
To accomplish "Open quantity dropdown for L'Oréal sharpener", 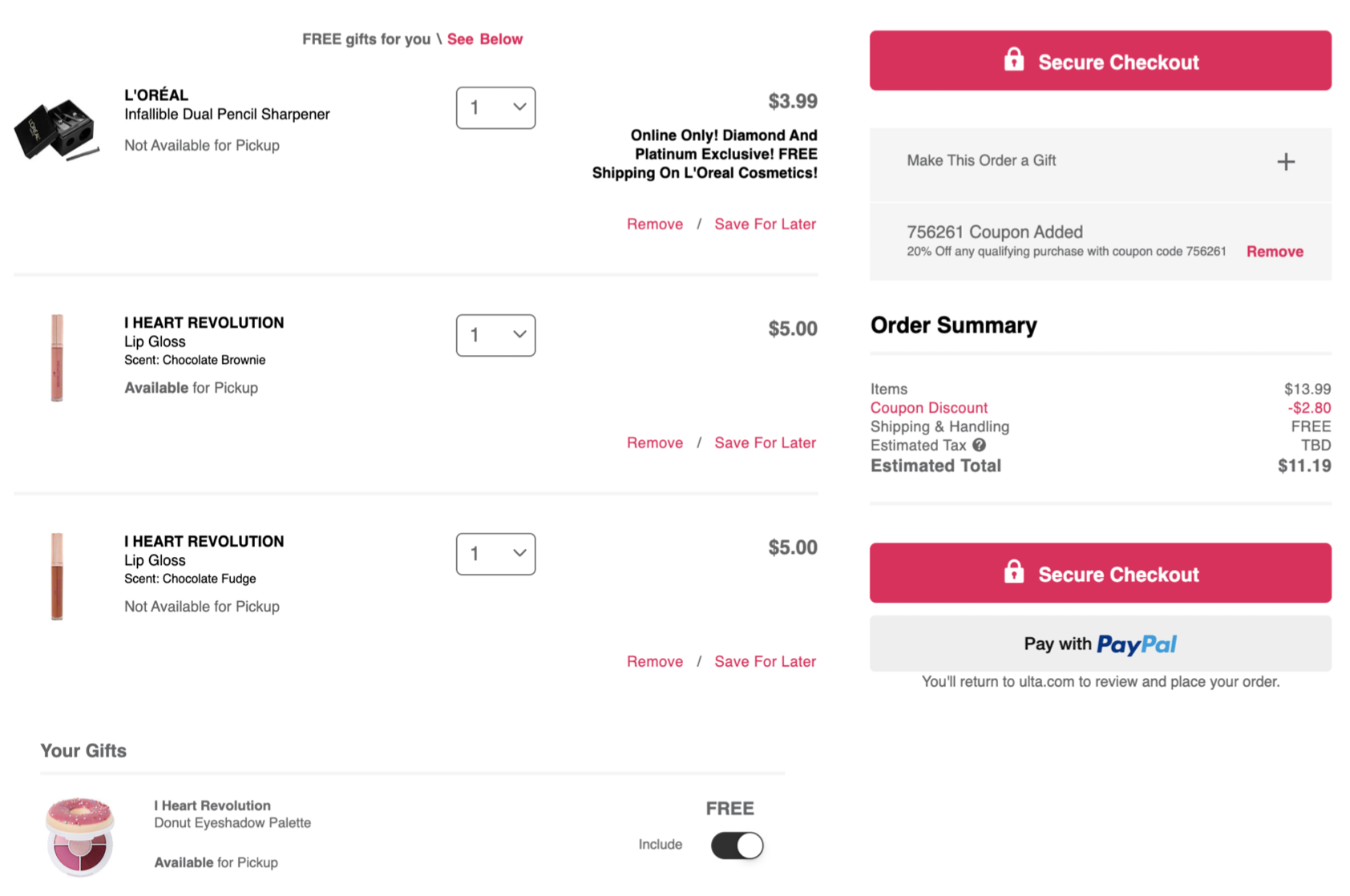I will 495,107.
